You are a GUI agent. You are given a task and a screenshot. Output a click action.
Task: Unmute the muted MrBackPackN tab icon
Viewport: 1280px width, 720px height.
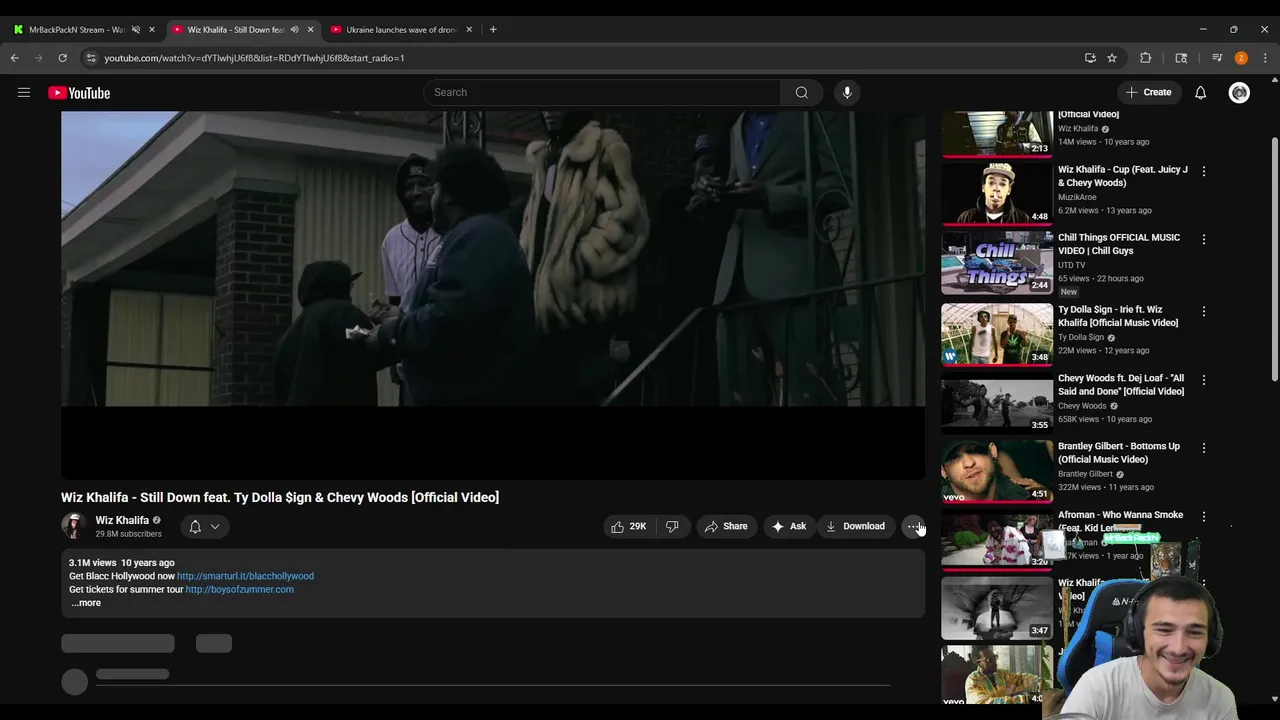(x=136, y=30)
